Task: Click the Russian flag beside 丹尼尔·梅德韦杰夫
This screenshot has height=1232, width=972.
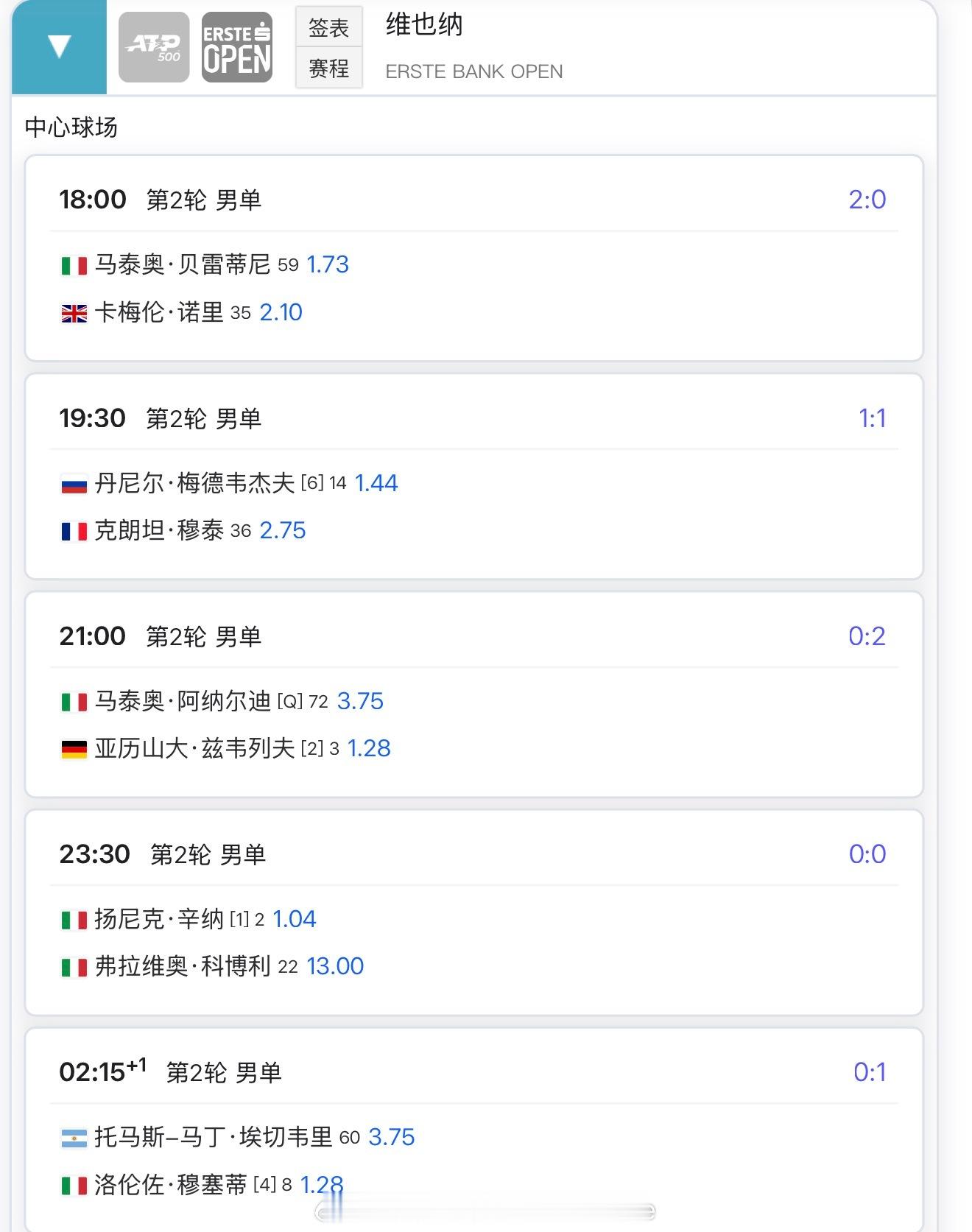Action: click(x=74, y=484)
